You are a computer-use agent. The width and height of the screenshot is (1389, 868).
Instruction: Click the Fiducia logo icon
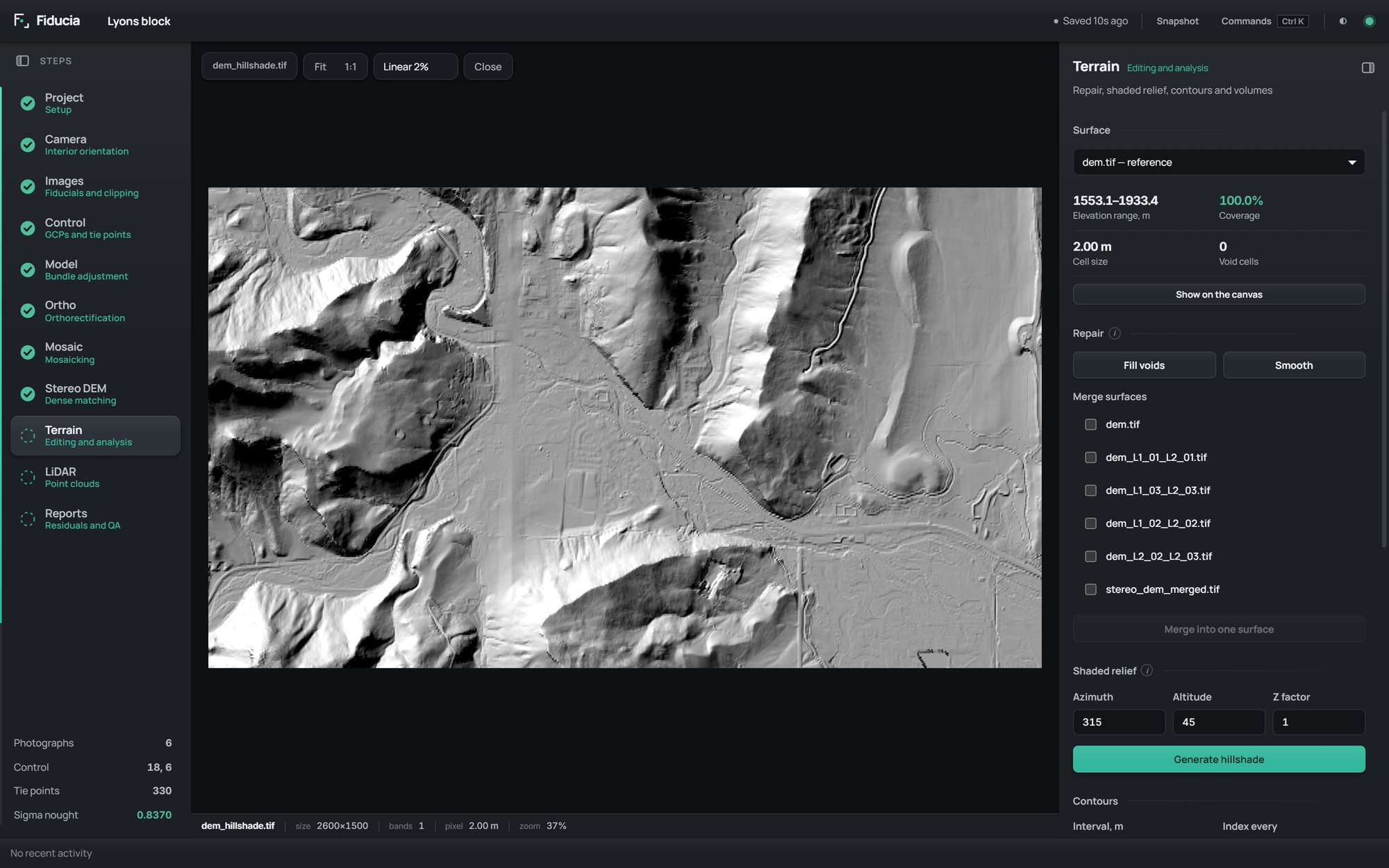coord(22,21)
